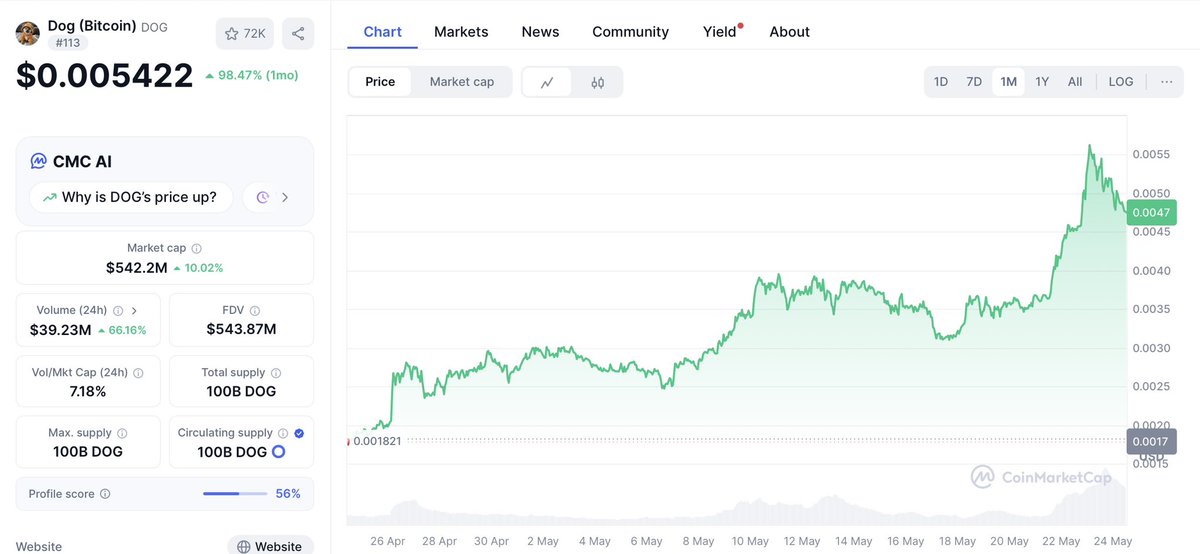
Task: Click the $39.23M volume value
Action: pyautogui.click(x=63, y=330)
